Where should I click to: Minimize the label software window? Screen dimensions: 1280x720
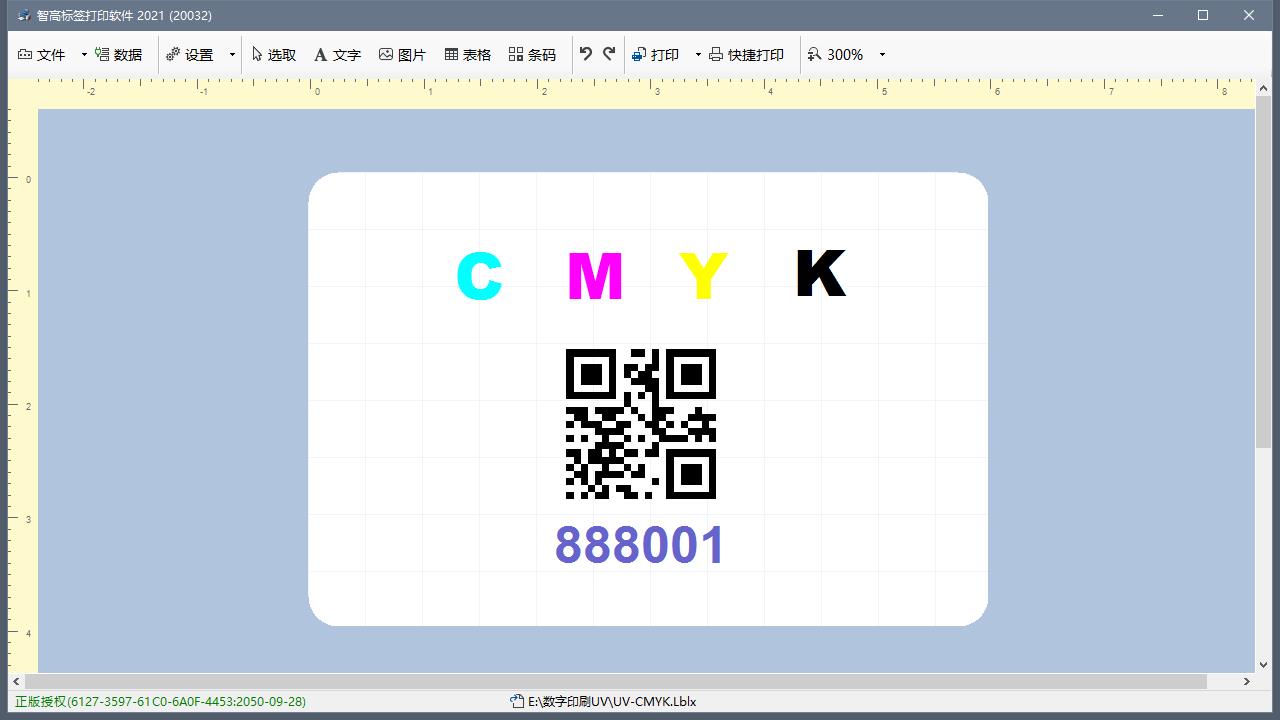point(1158,15)
